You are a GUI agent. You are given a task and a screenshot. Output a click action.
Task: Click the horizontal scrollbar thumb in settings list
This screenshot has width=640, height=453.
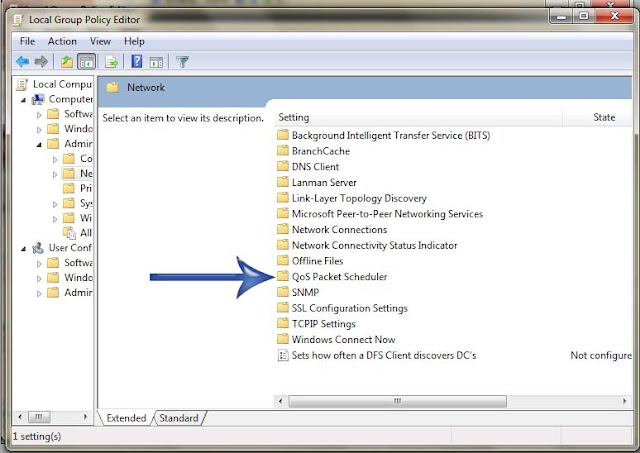click(x=398, y=401)
